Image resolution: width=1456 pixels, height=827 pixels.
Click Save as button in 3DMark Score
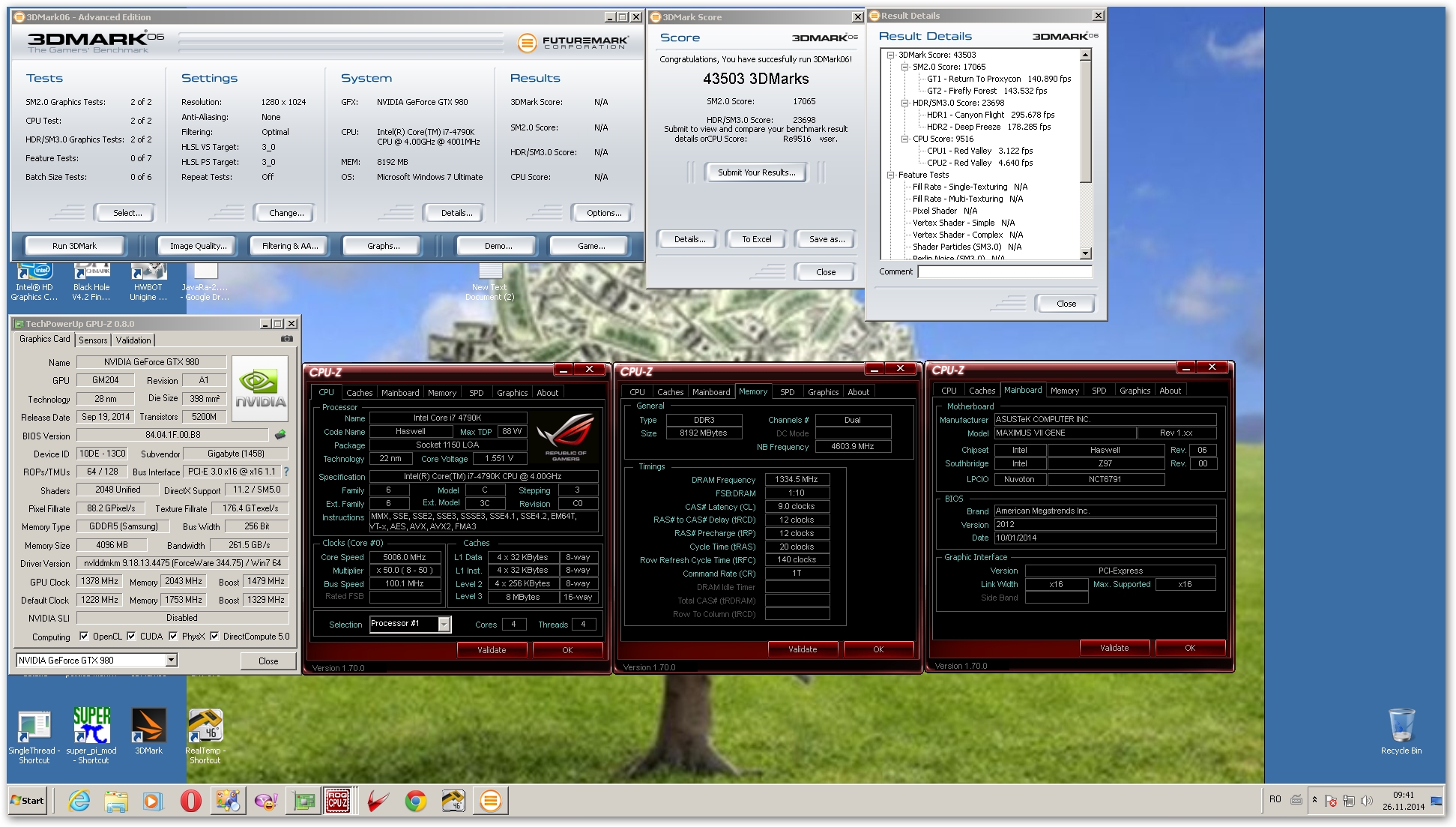point(826,239)
